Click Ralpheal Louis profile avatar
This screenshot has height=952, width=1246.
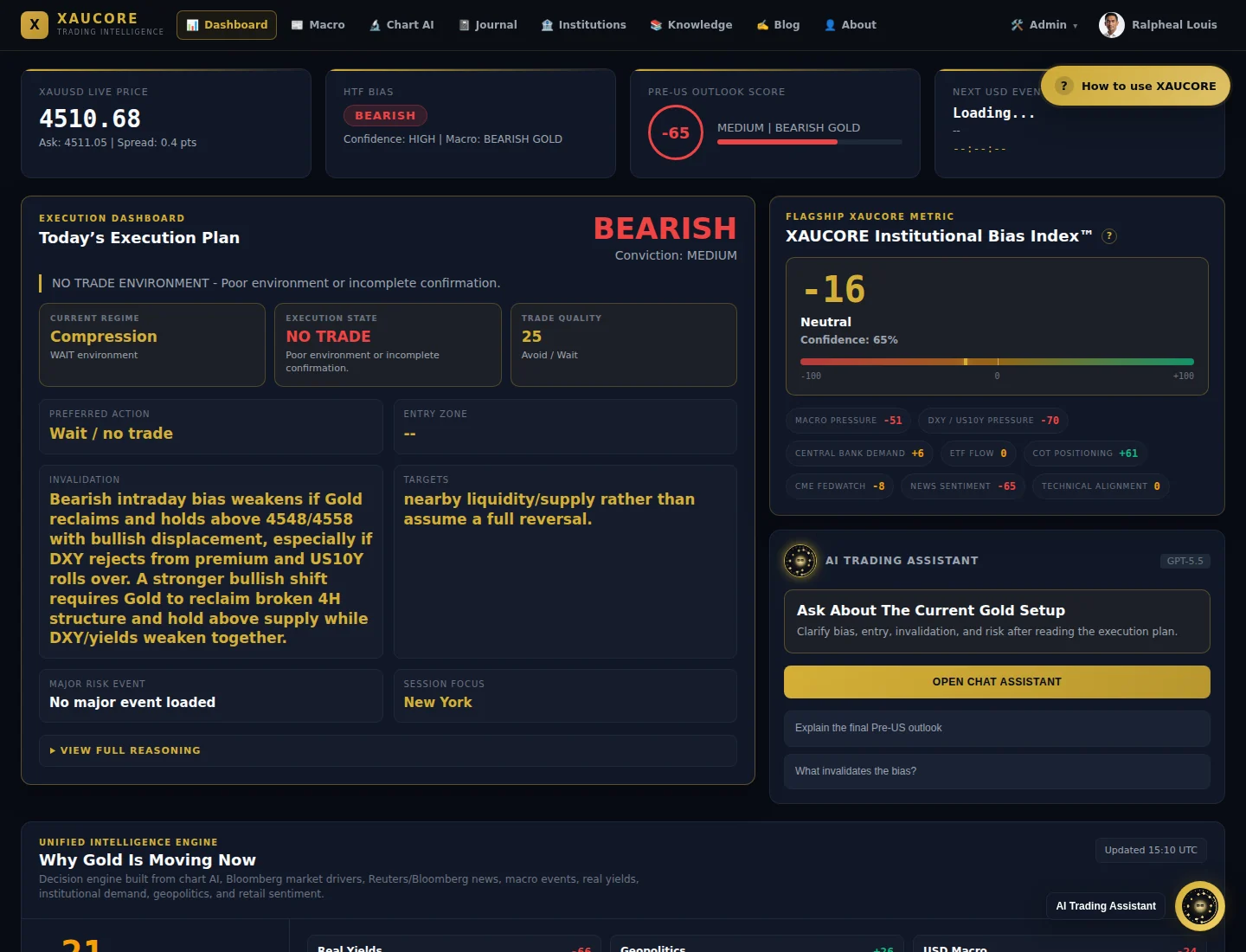1112,25
